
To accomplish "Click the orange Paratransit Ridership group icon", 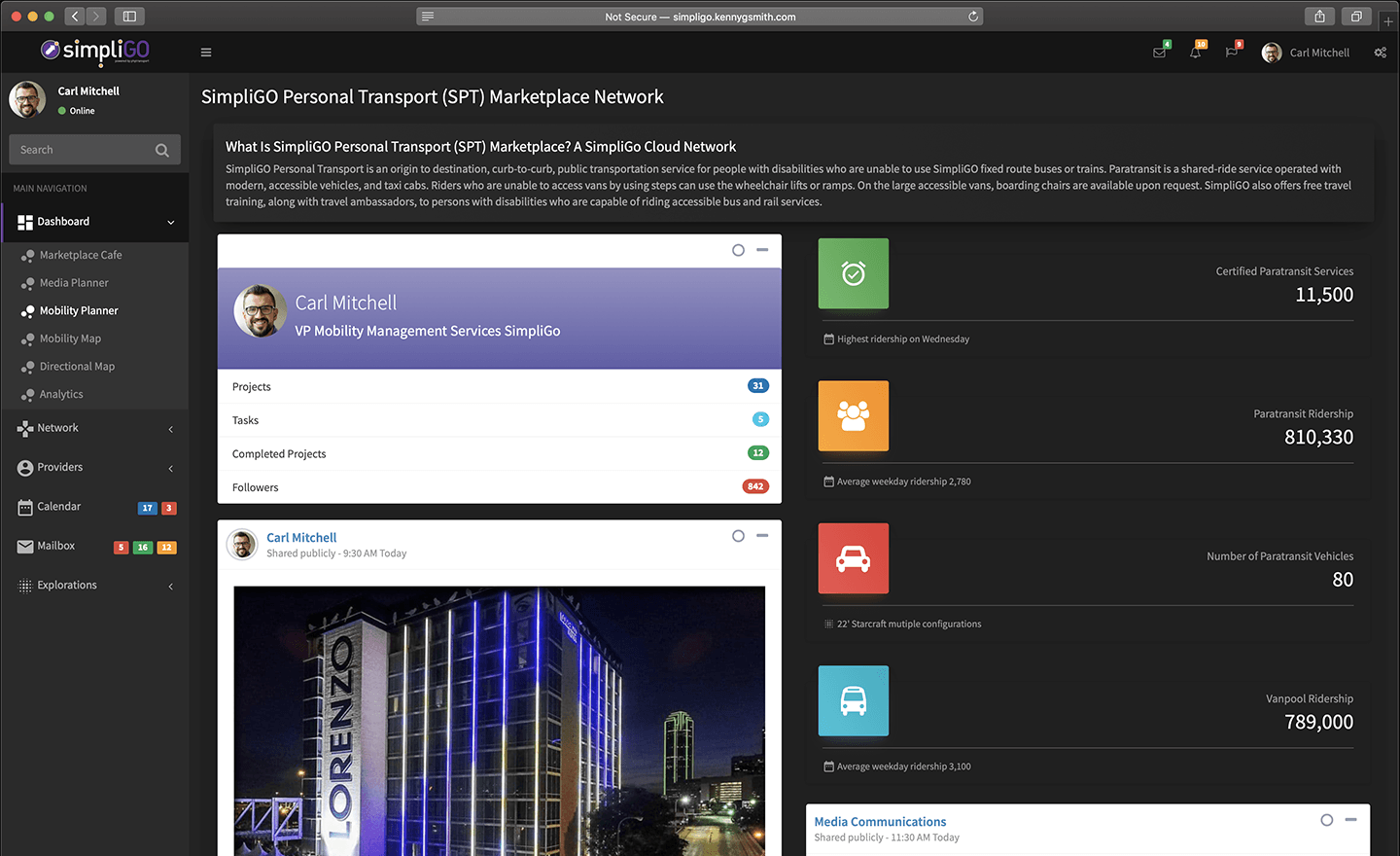I will (853, 416).
